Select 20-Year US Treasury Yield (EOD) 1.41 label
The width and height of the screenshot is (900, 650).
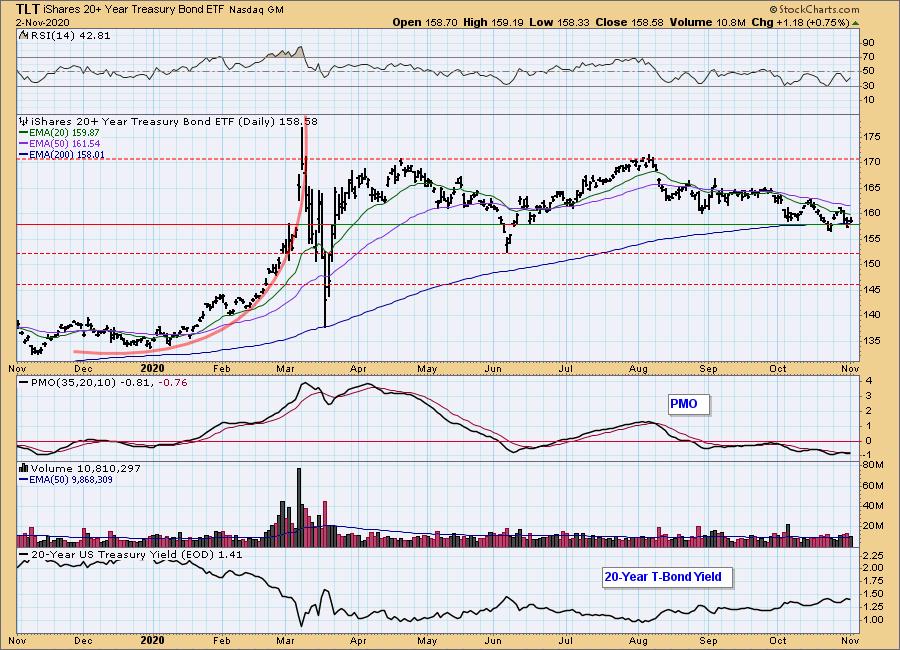pos(137,555)
